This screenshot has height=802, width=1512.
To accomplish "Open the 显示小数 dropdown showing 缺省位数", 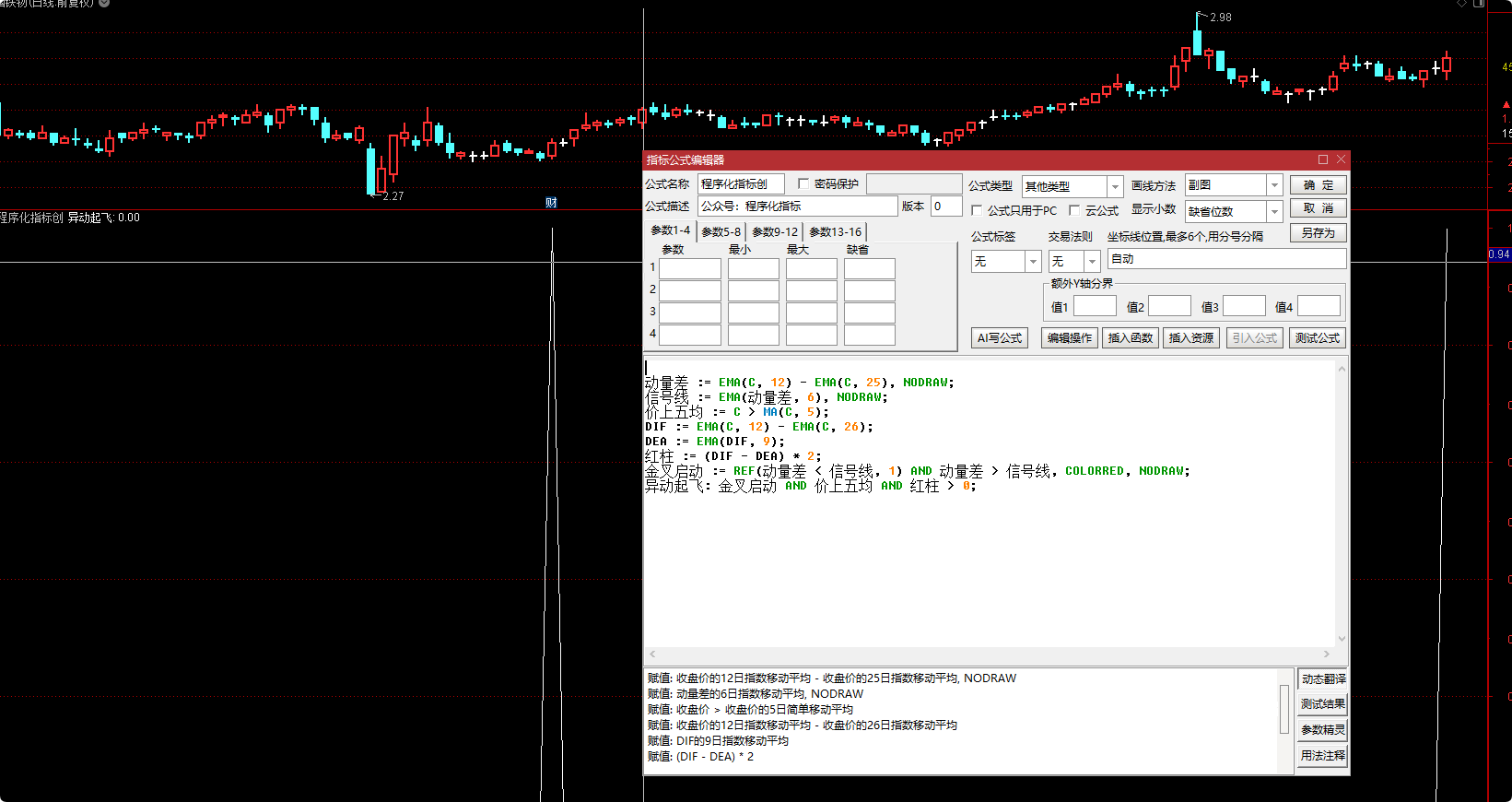I will coord(1274,212).
